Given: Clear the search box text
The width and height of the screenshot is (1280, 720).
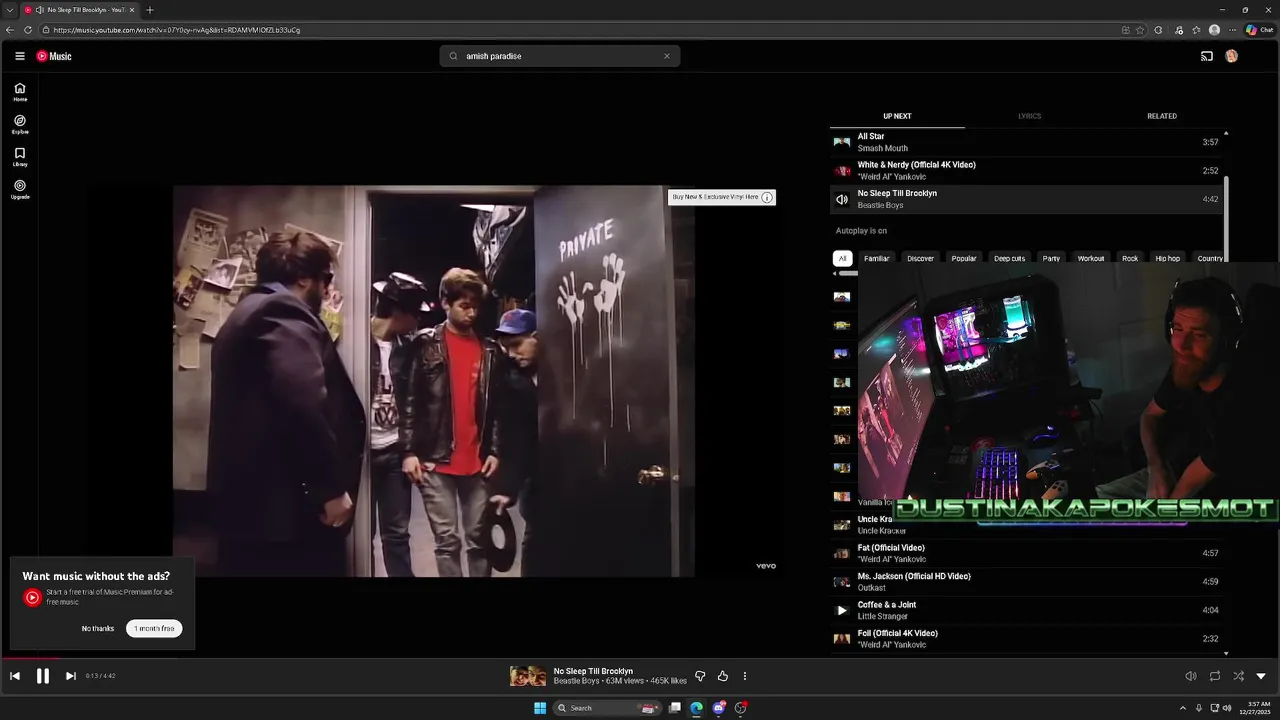Looking at the screenshot, I should (x=667, y=56).
